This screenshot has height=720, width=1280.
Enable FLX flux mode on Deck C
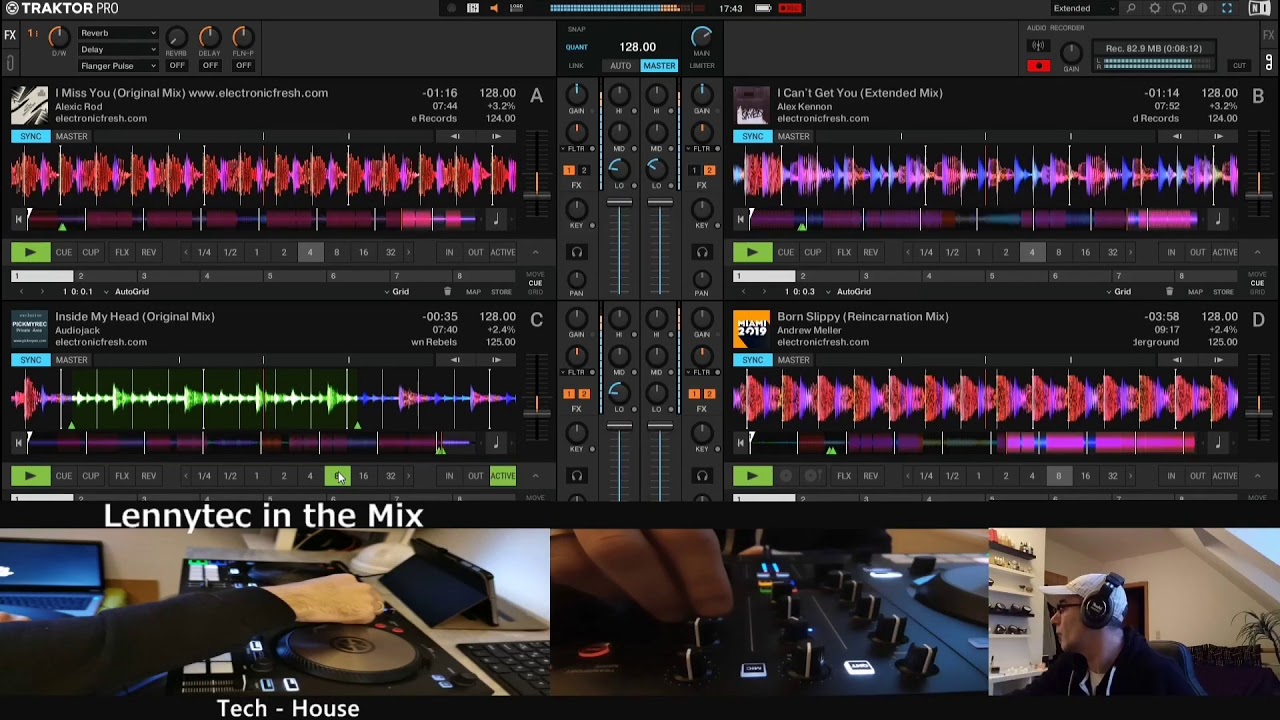(122, 476)
